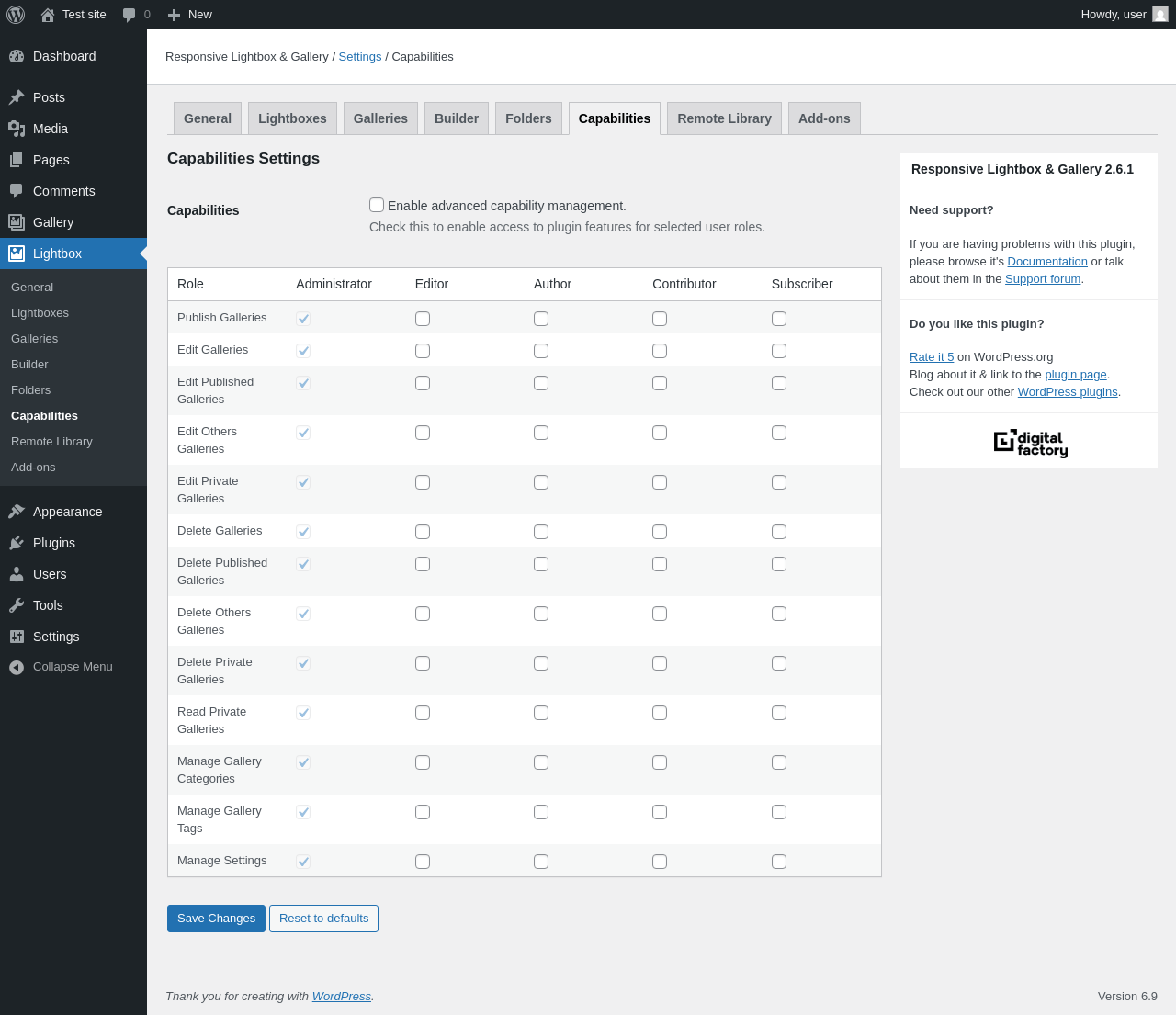Image resolution: width=1176 pixels, height=1015 pixels.
Task: Open the Remote Library tab
Action: (x=724, y=118)
